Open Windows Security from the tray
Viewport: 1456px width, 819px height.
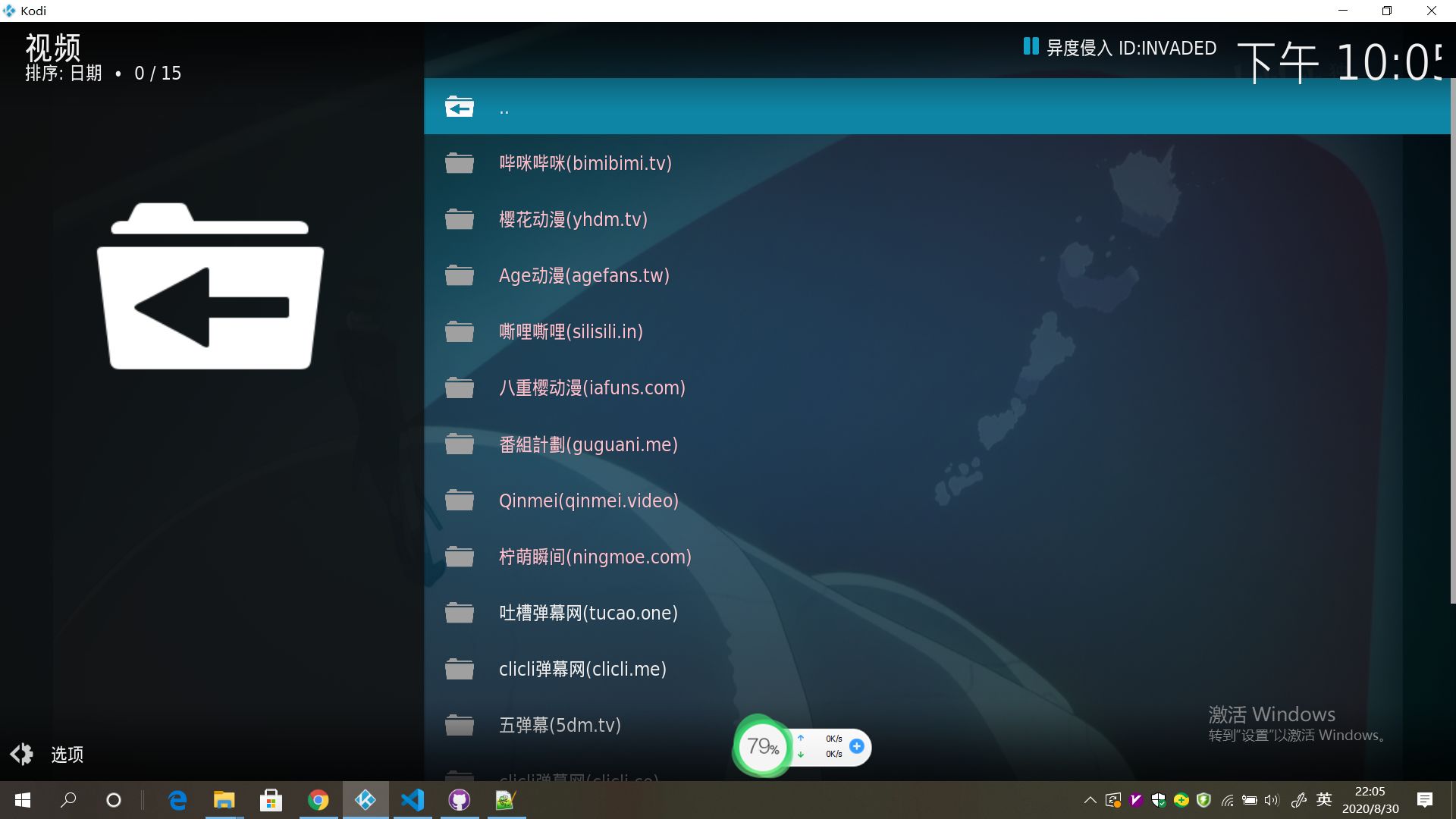click(1159, 800)
